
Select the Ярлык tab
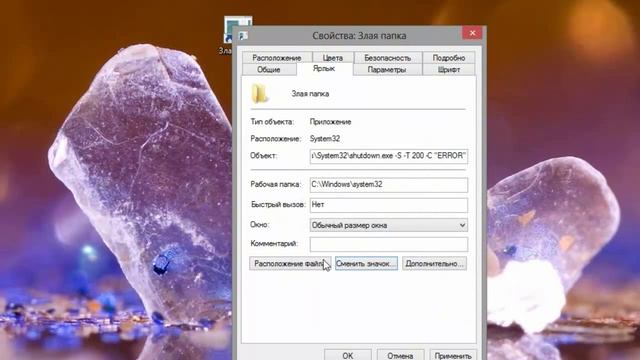click(x=324, y=69)
